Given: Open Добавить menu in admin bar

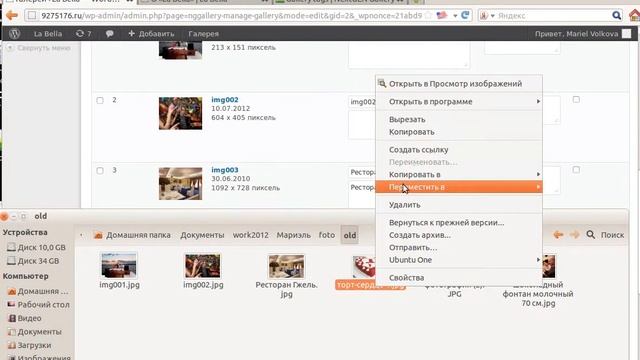Looking at the screenshot, I should click(x=151, y=33).
